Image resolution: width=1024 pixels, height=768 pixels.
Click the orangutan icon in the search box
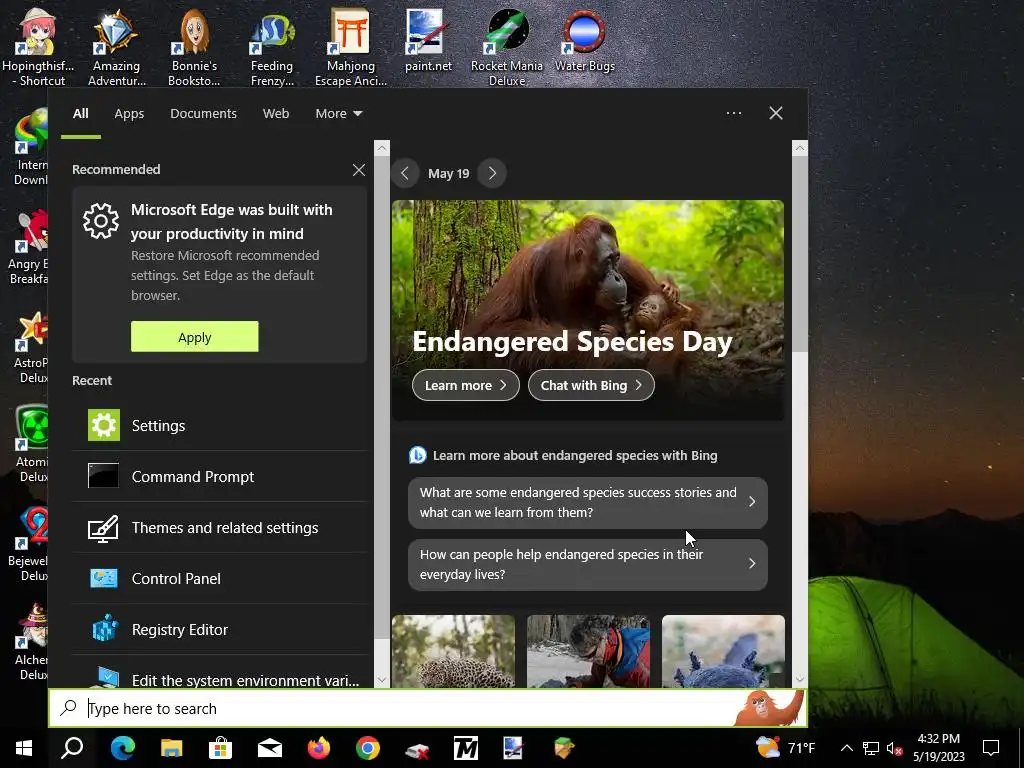769,708
